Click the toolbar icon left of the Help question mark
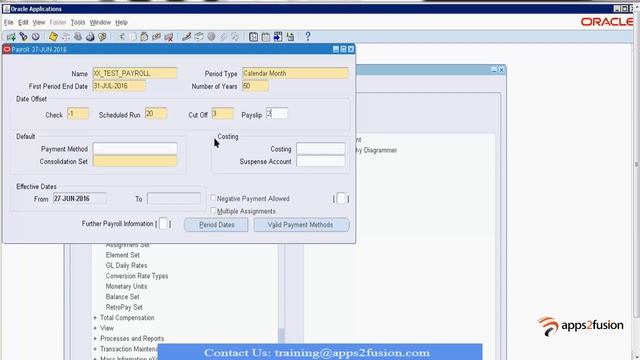Image resolution: width=640 pixels, height=360 pixels. [x=290, y=37]
